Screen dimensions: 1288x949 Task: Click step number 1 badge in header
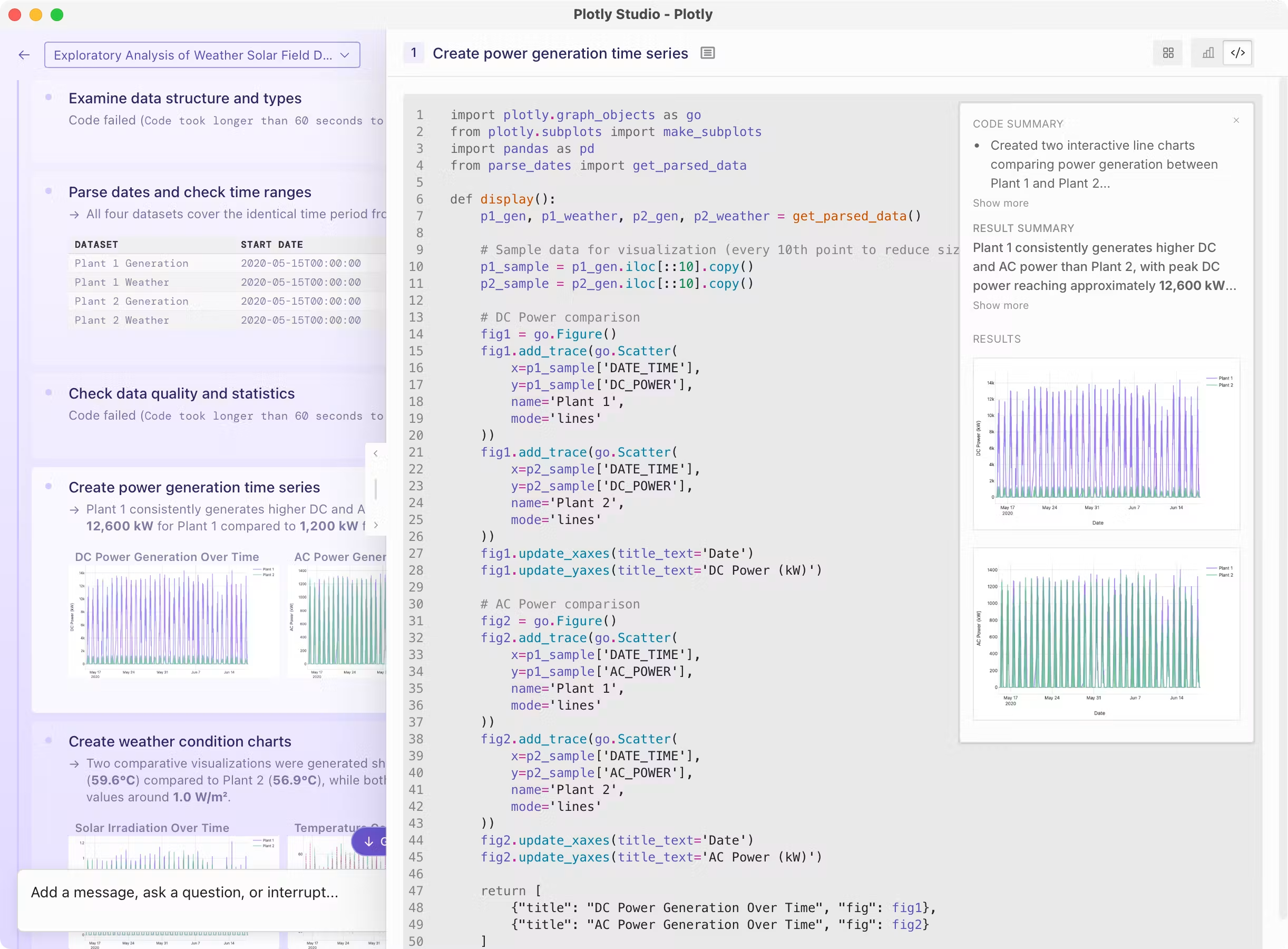[414, 53]
